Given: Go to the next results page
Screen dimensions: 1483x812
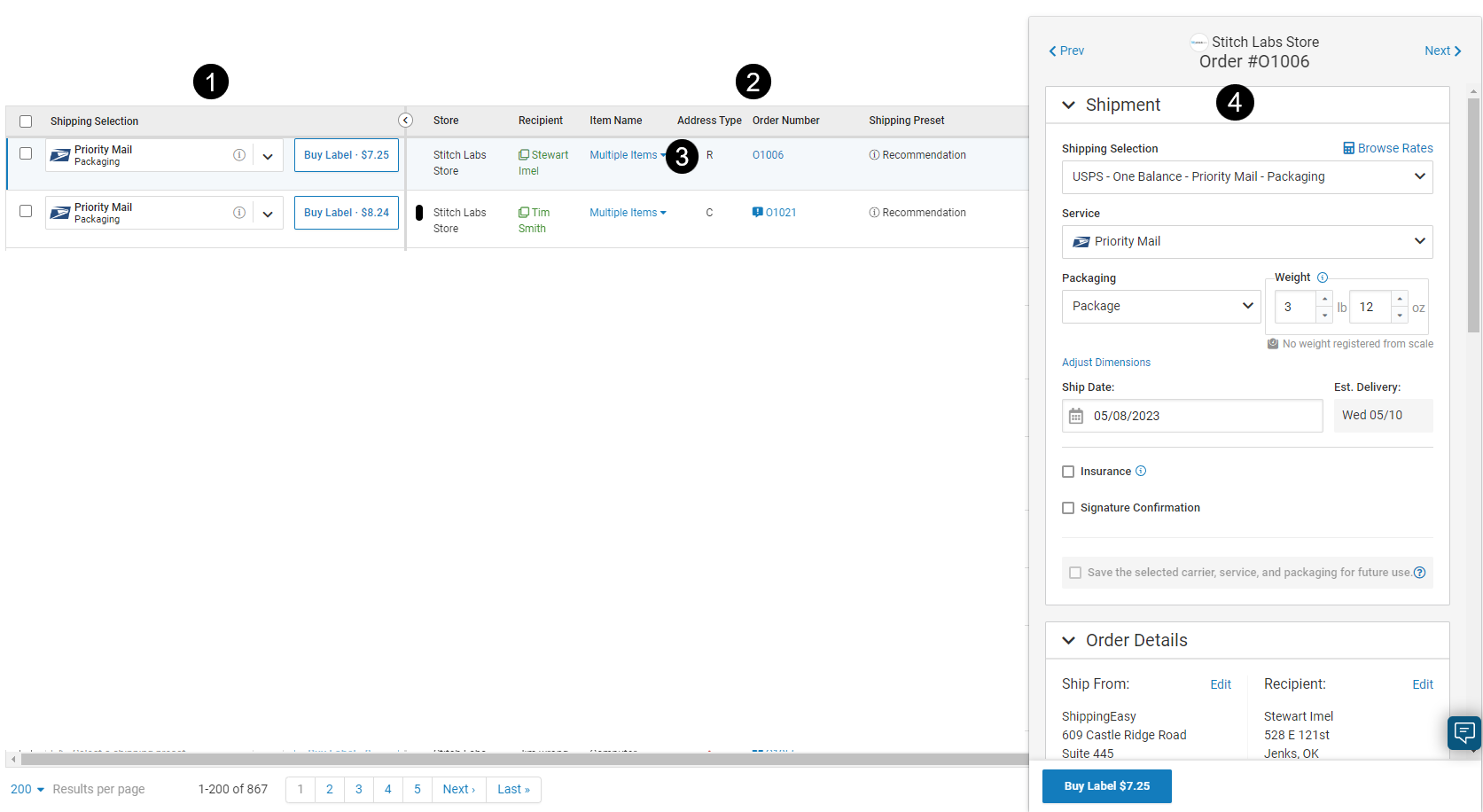Looking at the screenshot, I should pyautogui.click(x=459, y=789).
